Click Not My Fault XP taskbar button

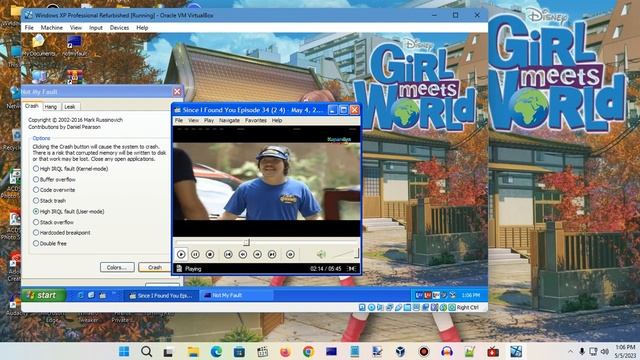coord(236,296)
